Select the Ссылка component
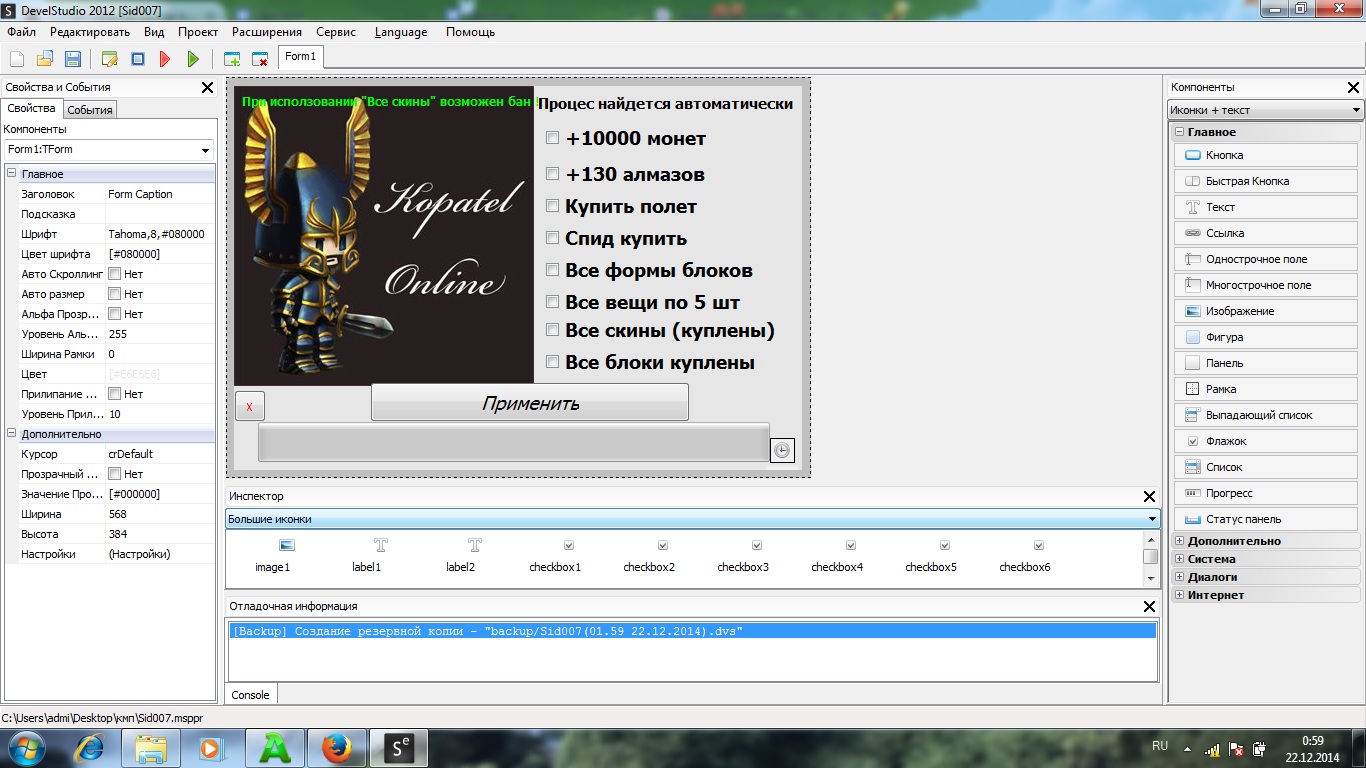 1266,233
